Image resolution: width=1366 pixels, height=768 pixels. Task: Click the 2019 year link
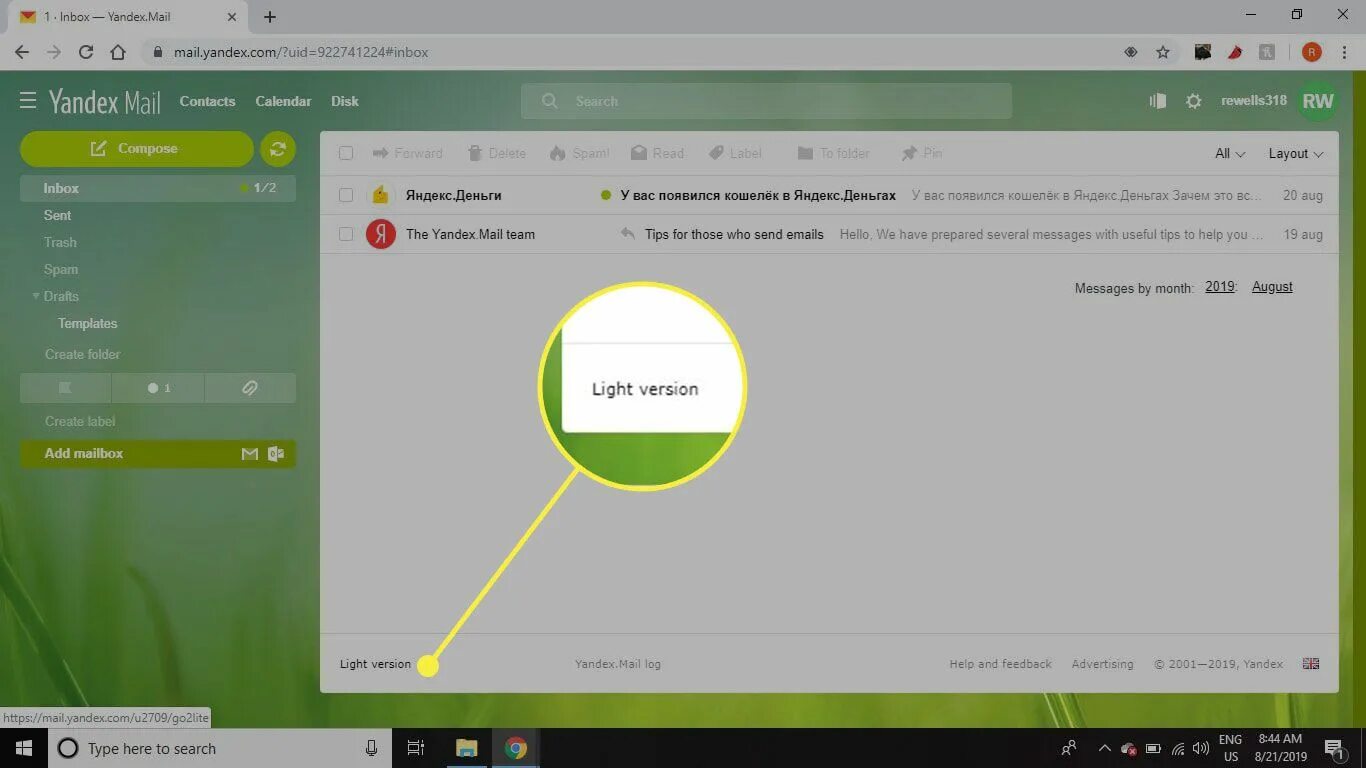pos(1220,287)
